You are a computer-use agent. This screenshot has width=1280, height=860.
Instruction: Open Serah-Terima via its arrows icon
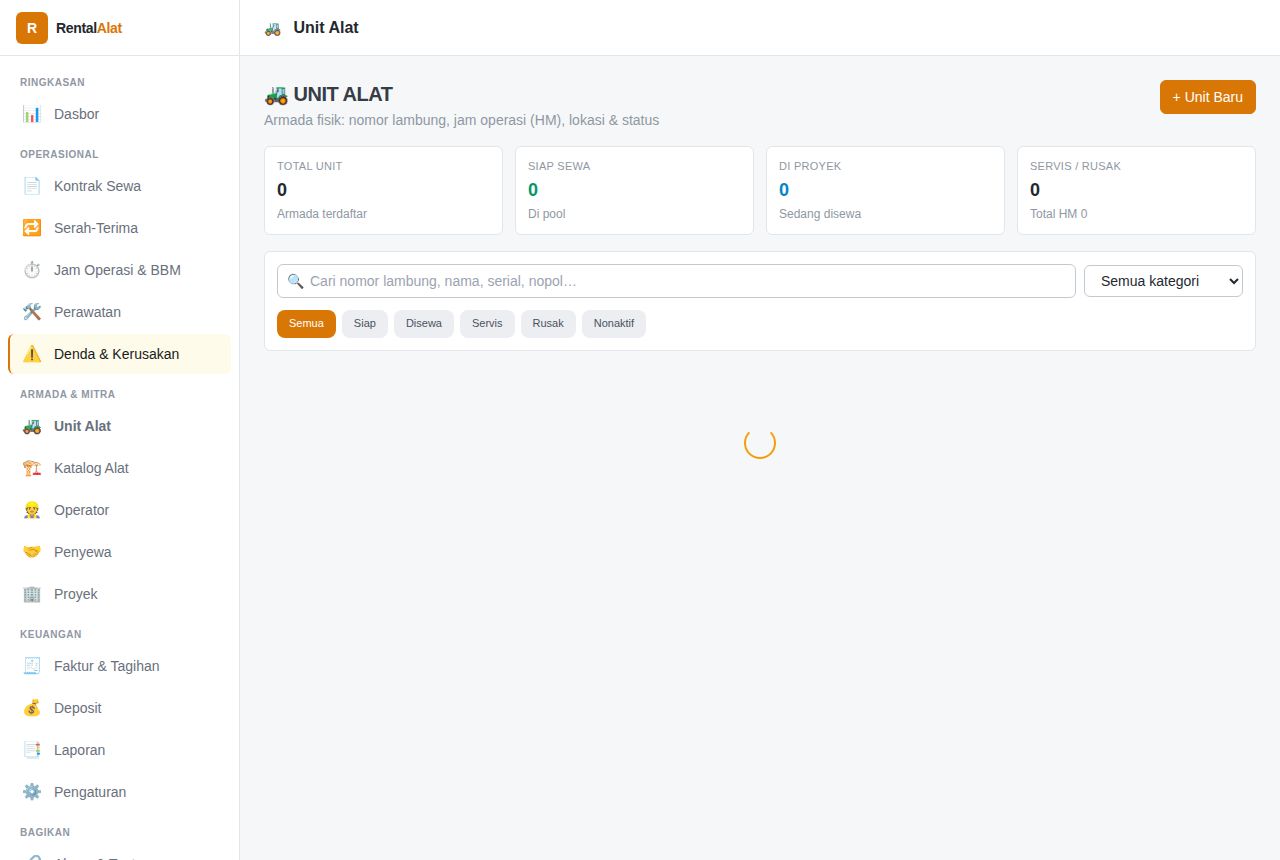point(32,228)
